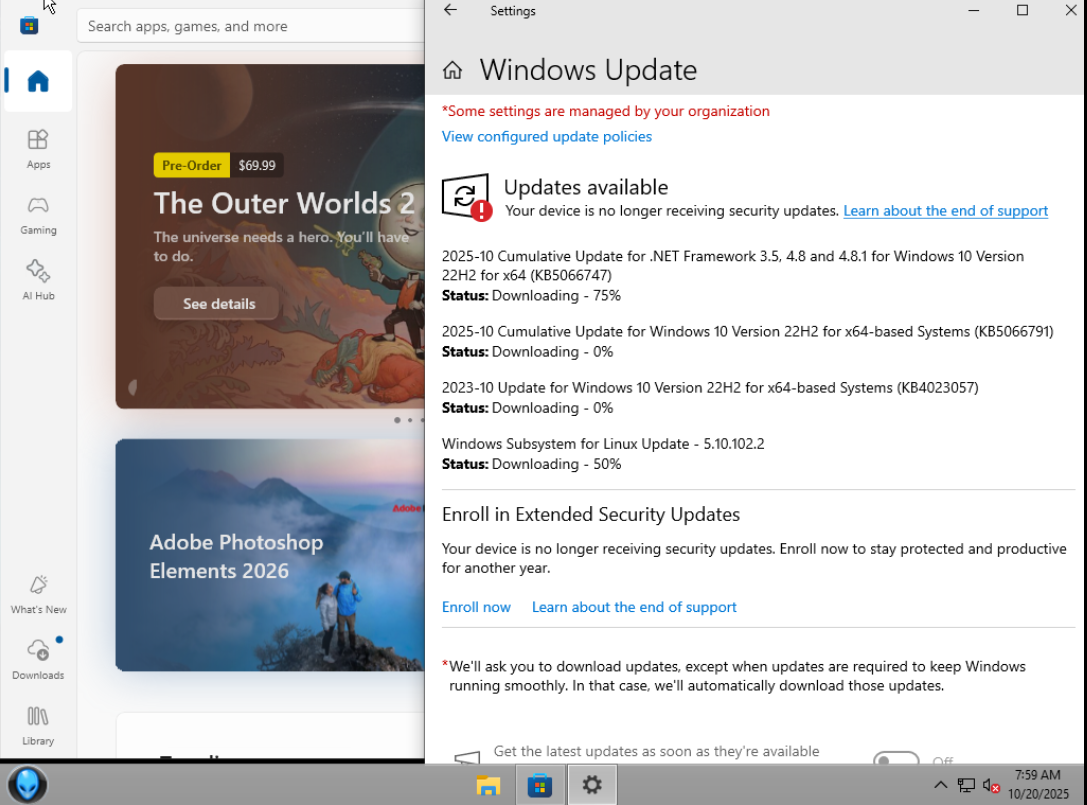Viewport: 1087px width, 805px height.
Task: Open the Apps section in Store
Action: pos(38,149)
